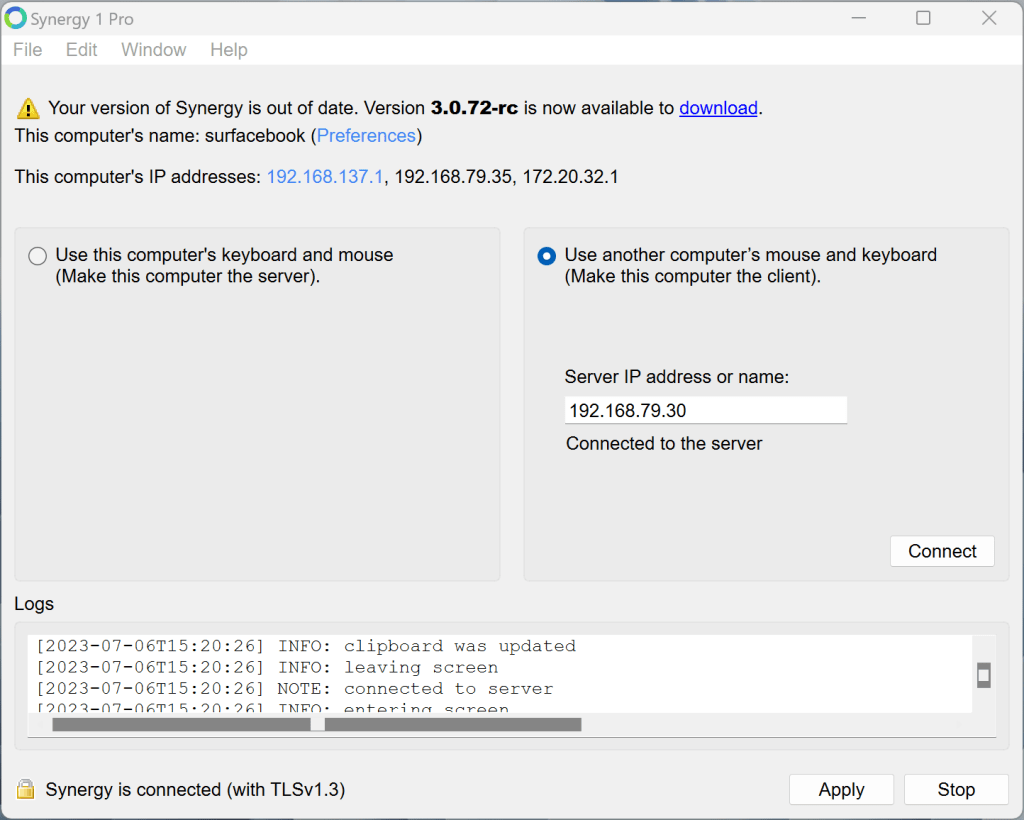Image resolution: width=1024 pixels, height=820 pixels.
Task: Click the 'leaving screen' log line
Action: [x=267, y=667]
